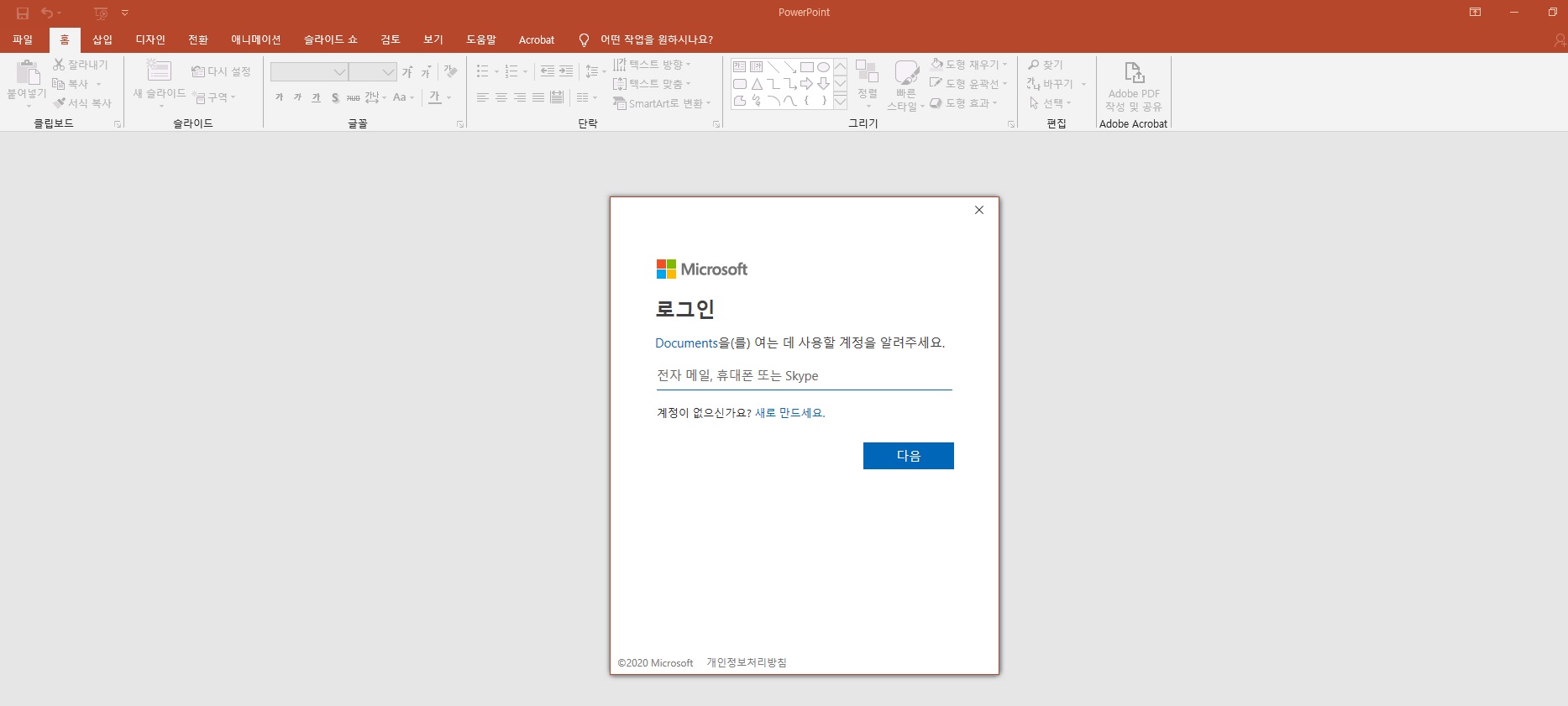The height and width of the screenshot is (706, 1568).
Task: Click the Paste (붙여넣기) clipboard icon
Action: tap(28, 73)
